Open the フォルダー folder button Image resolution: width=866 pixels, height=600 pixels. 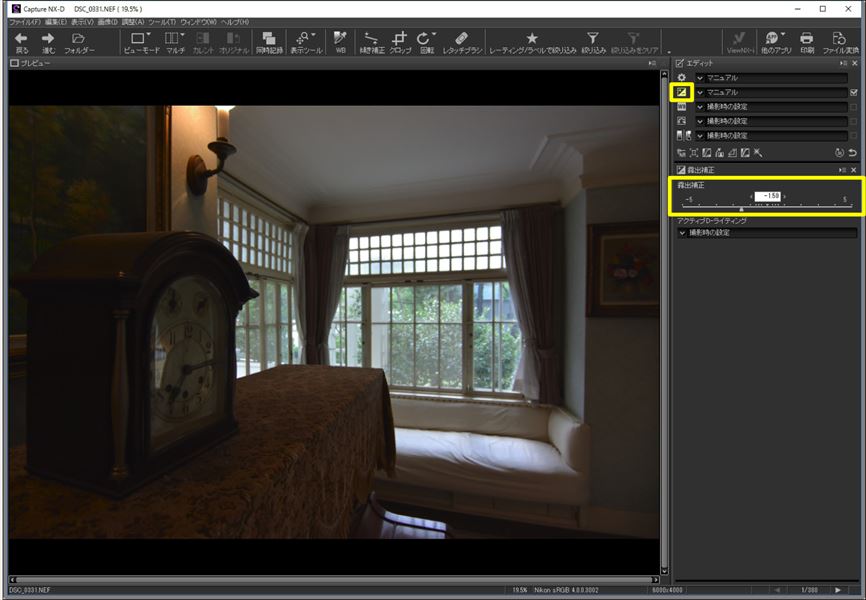pos(79,42)
